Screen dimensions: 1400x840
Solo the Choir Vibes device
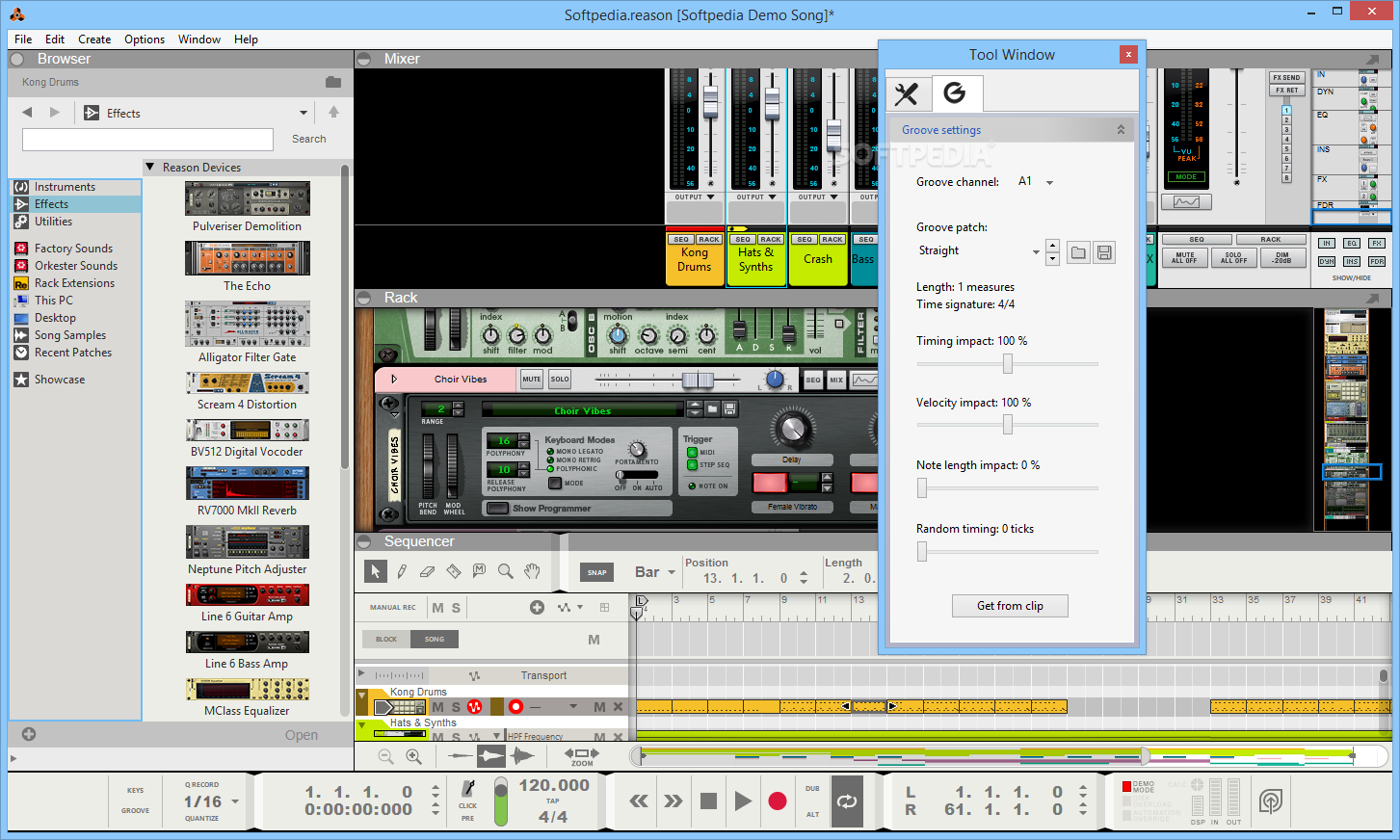[560, 380]
